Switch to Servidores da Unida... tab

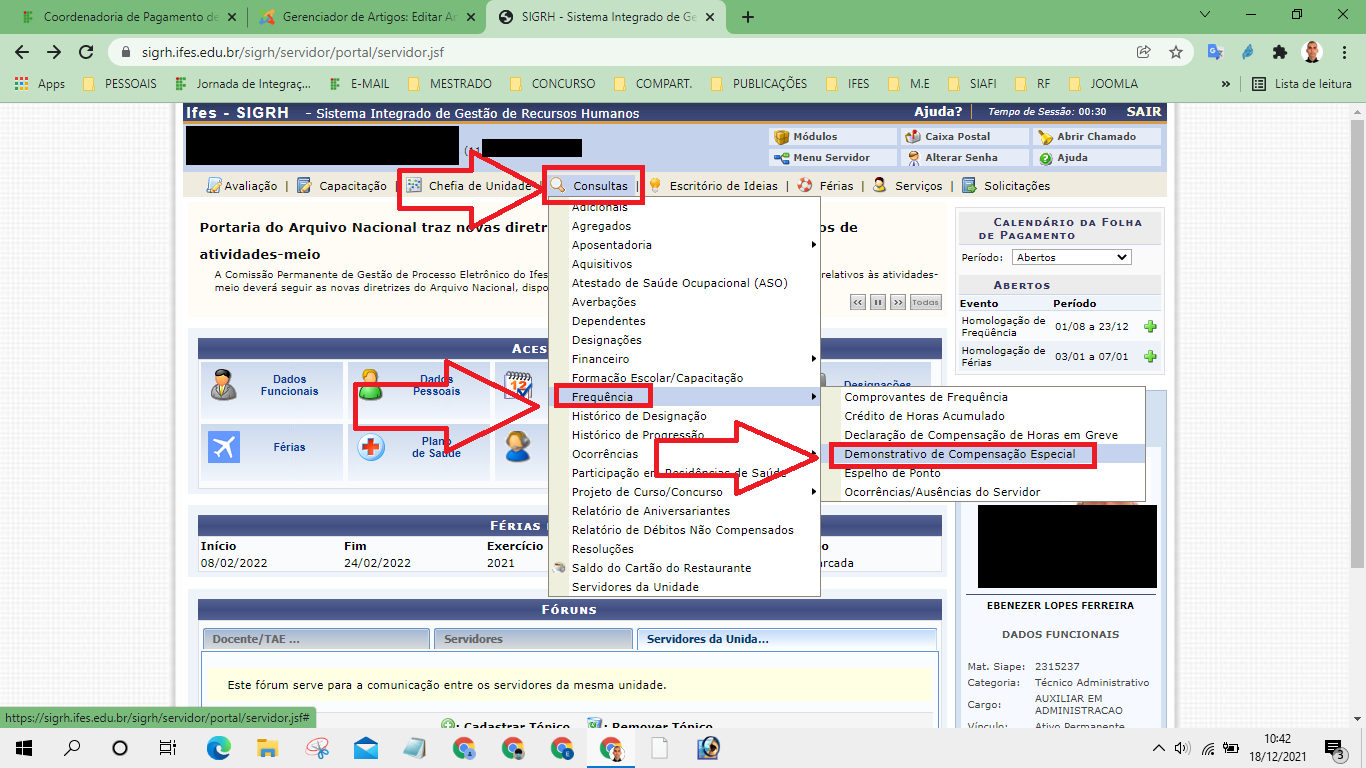(x=786, y=639)
